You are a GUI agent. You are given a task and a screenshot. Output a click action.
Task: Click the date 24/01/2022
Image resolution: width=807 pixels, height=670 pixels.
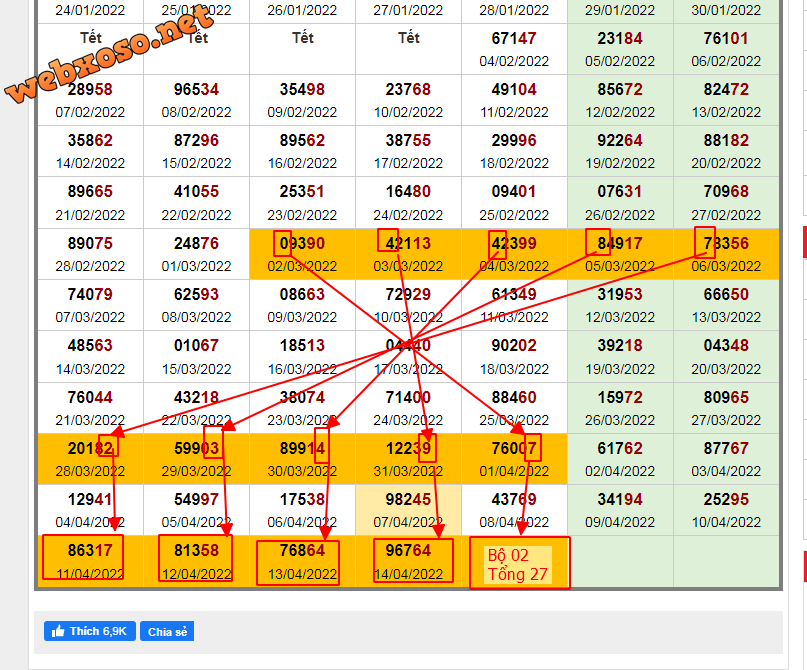(x=90, y=10)
